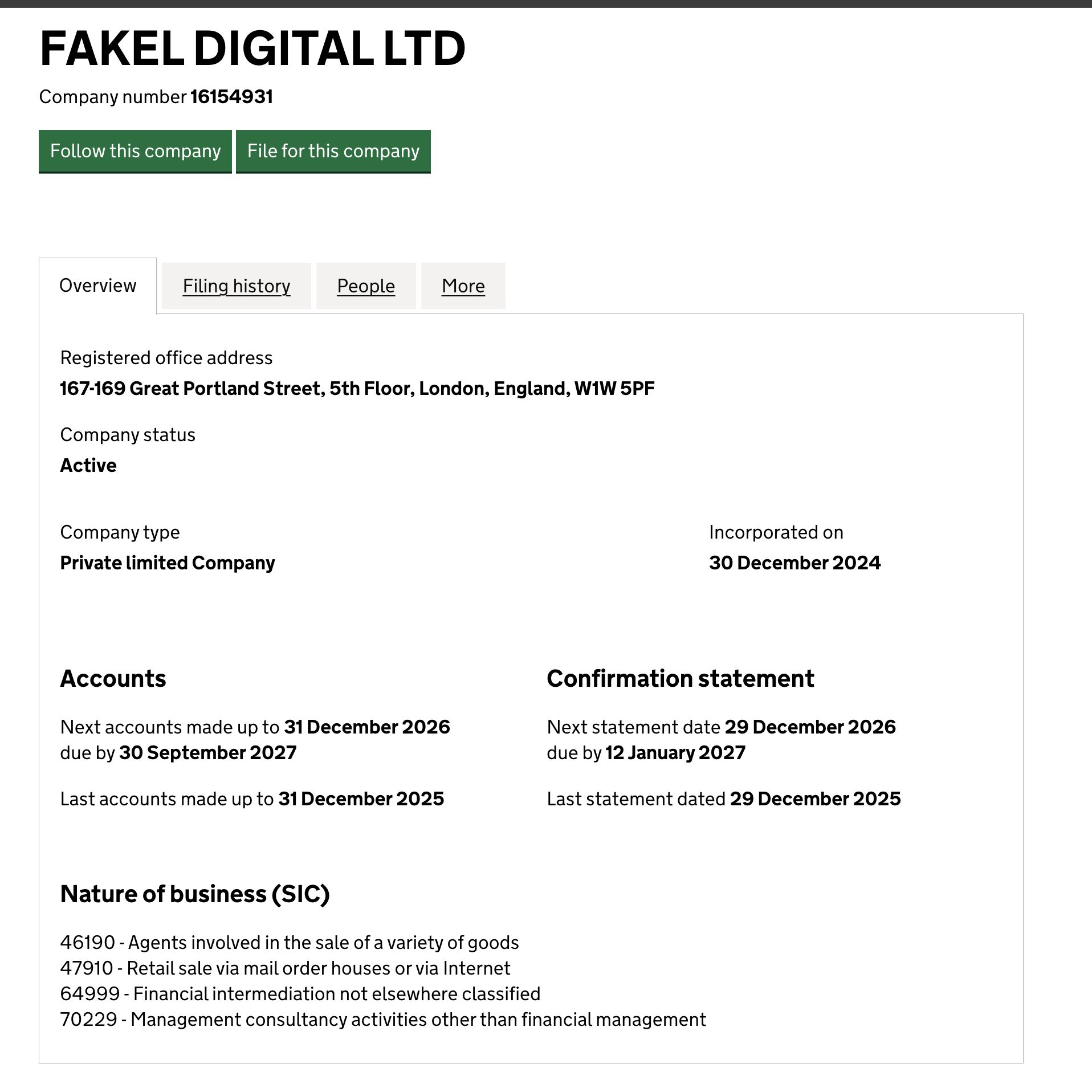Open the People tab
This screenshot has width=1092, height=1092.
366,286
